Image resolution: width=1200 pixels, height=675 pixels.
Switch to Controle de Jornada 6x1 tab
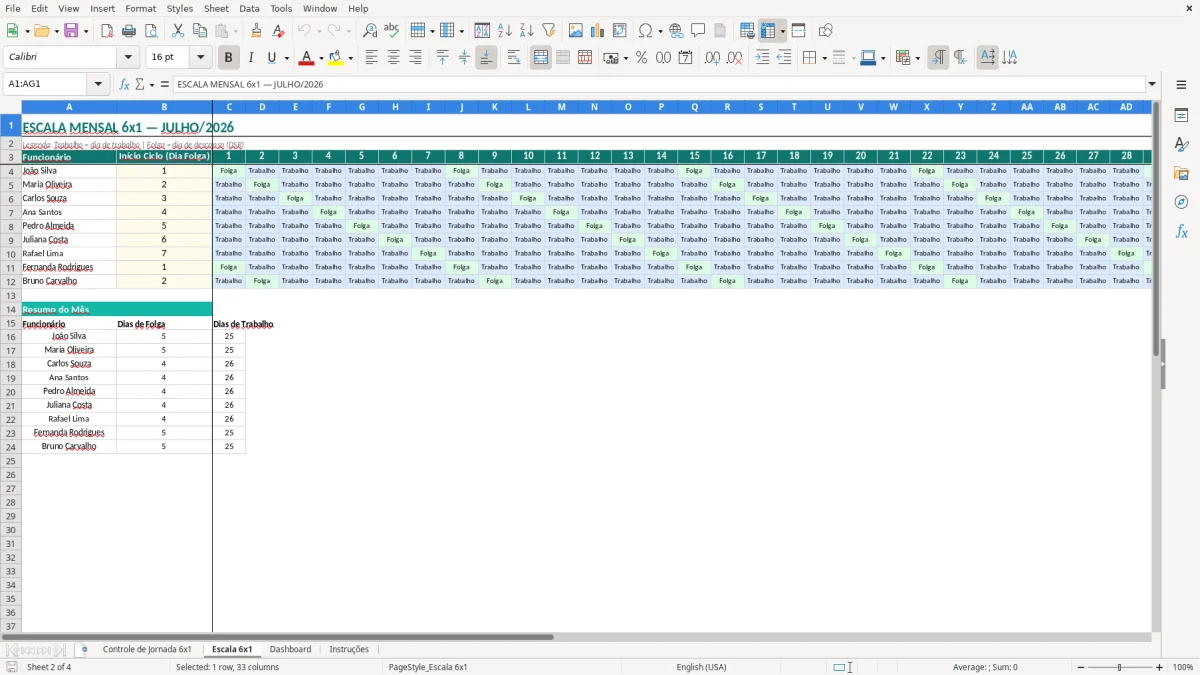pyautogui.click(x=147, y=649)
